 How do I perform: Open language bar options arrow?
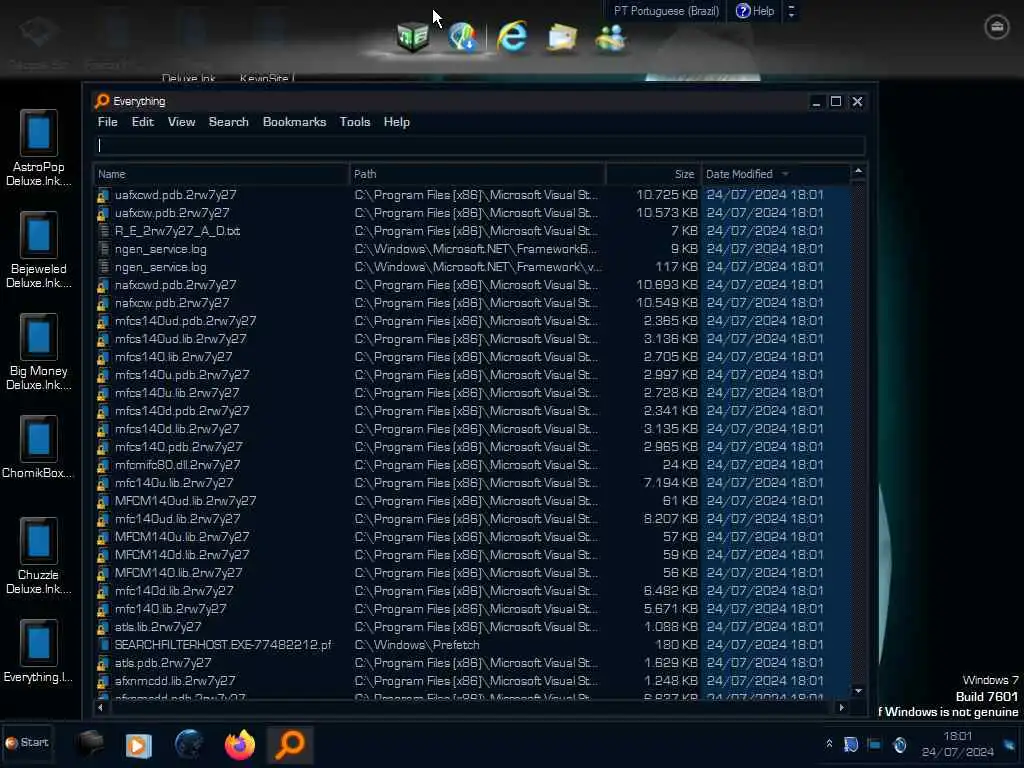coord(792,11)
